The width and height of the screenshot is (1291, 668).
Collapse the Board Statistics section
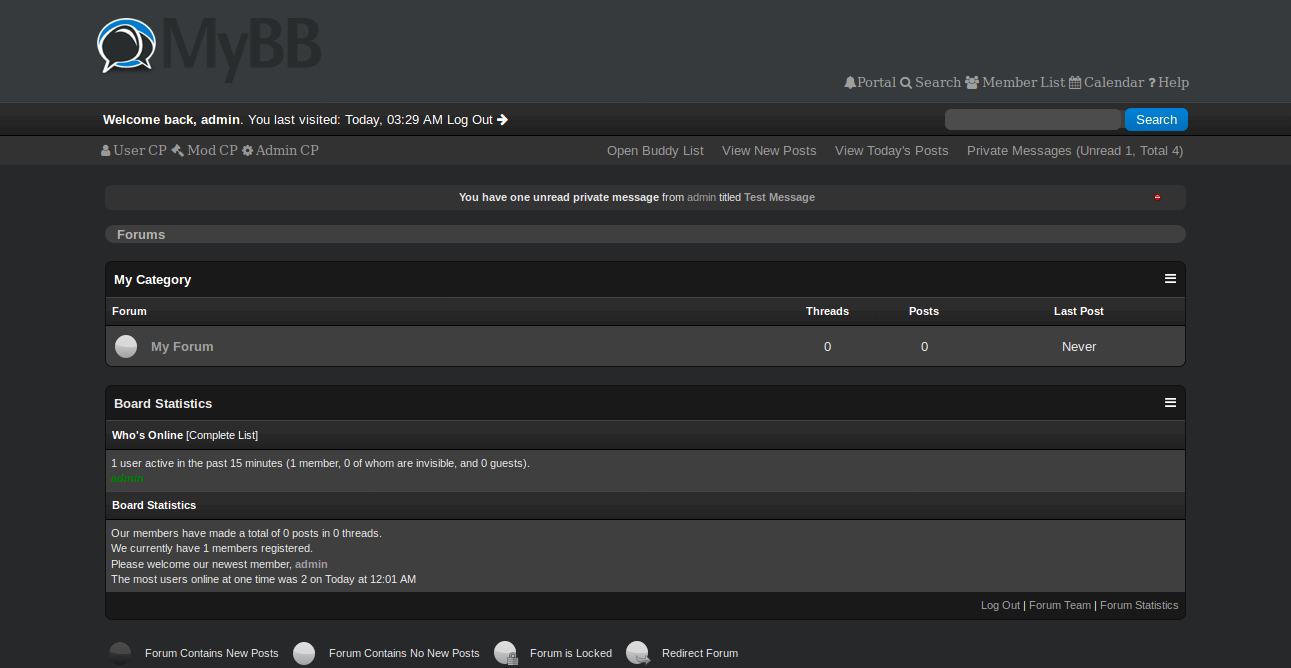[x=1170, y=403]
